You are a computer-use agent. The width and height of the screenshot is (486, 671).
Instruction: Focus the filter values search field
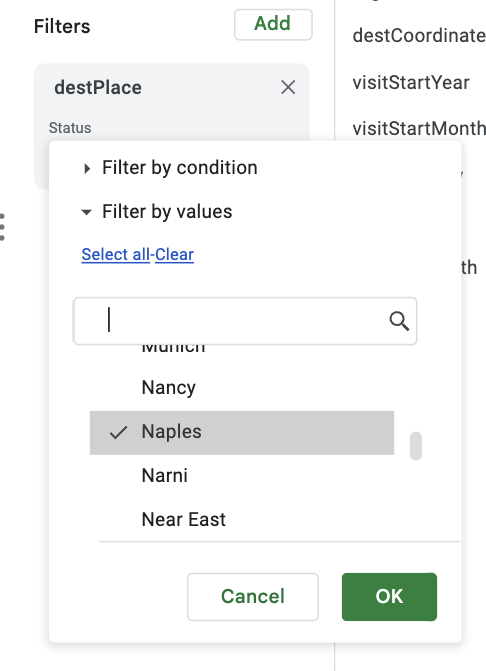pyautogui.click(x=245, y=321)
